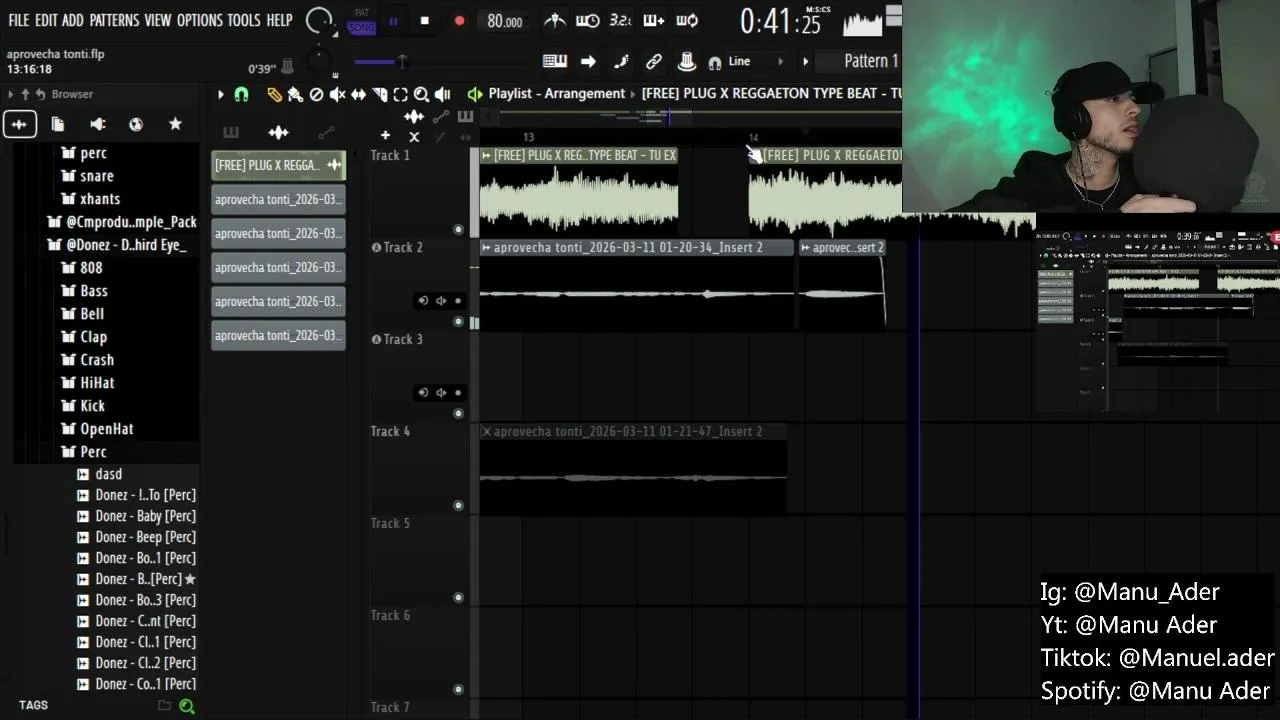The width and height of the screenshot is (1280, 720).
Task: Open the TOOLS menu
Action: point(243,20)
